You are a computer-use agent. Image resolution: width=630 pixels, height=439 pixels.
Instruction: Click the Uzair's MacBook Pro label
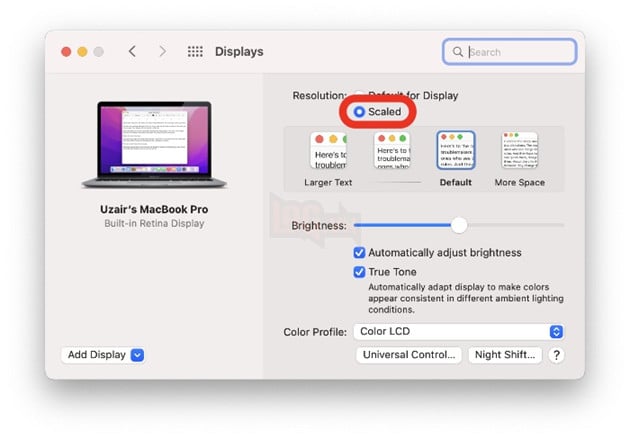[x=154, y=209]
